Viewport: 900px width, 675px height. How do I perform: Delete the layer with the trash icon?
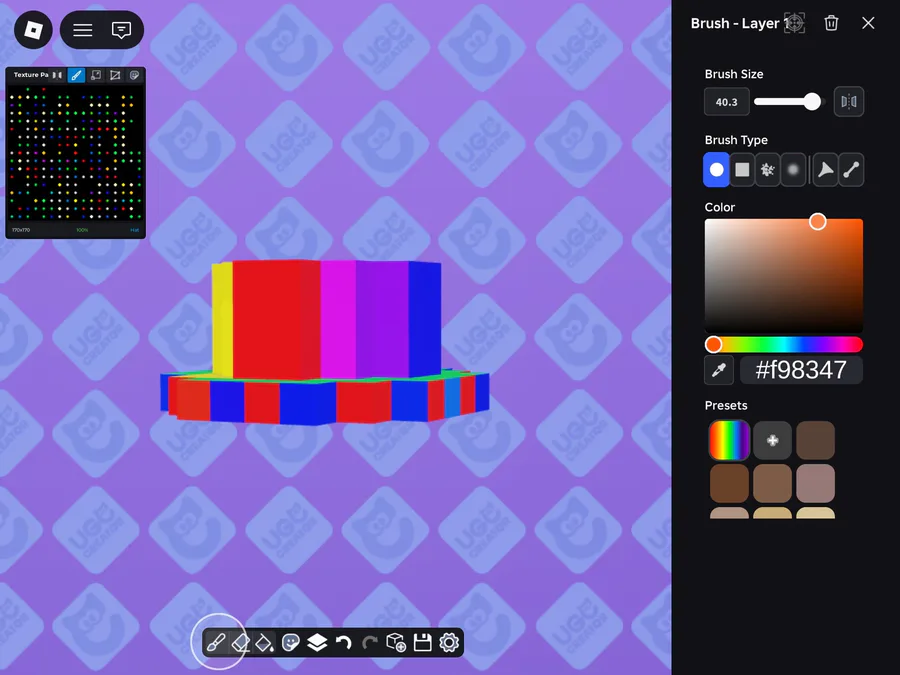pyautogui.click(x=831, y=23)
